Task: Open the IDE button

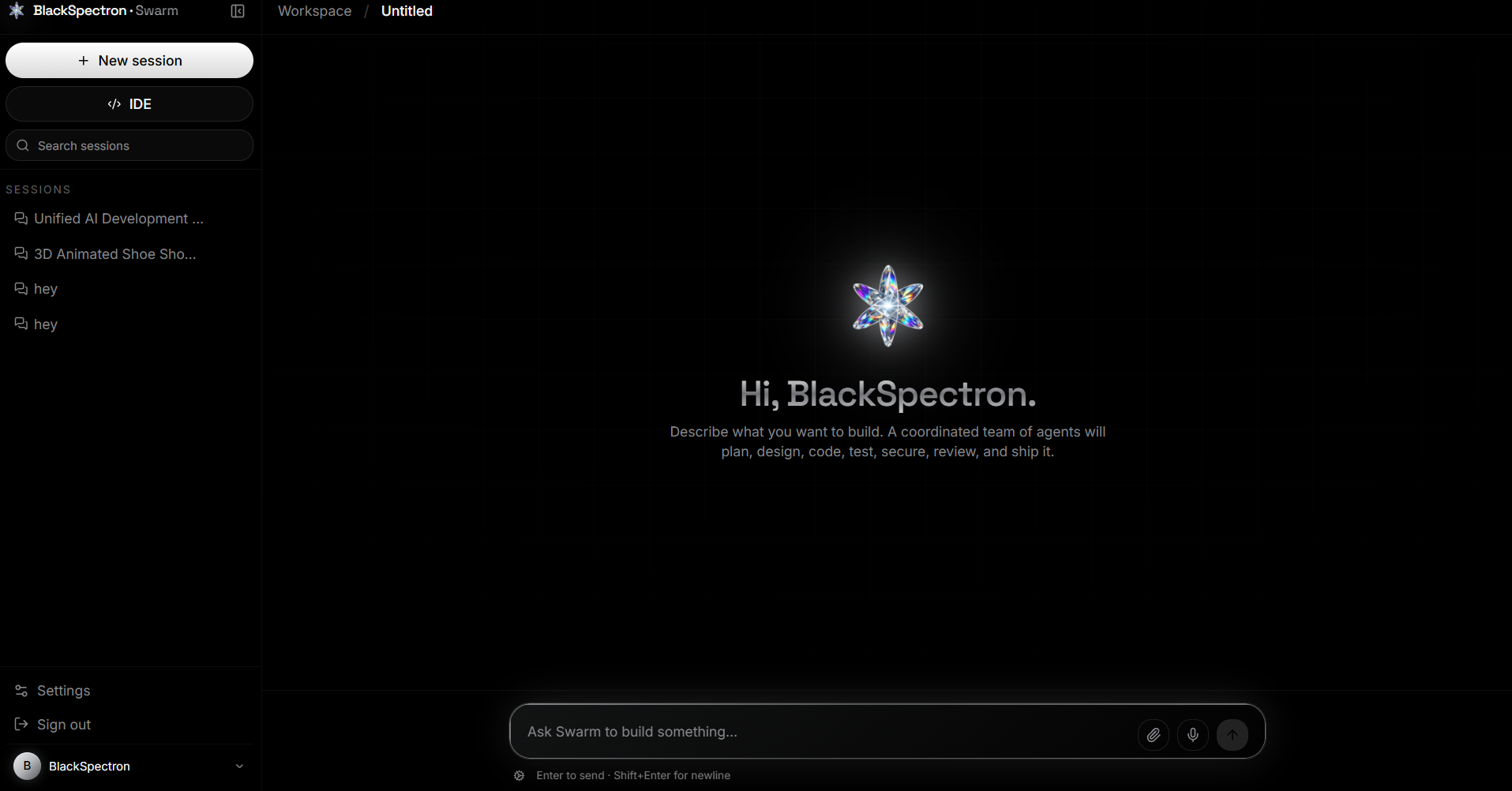Action: click(x=129, y=104)
